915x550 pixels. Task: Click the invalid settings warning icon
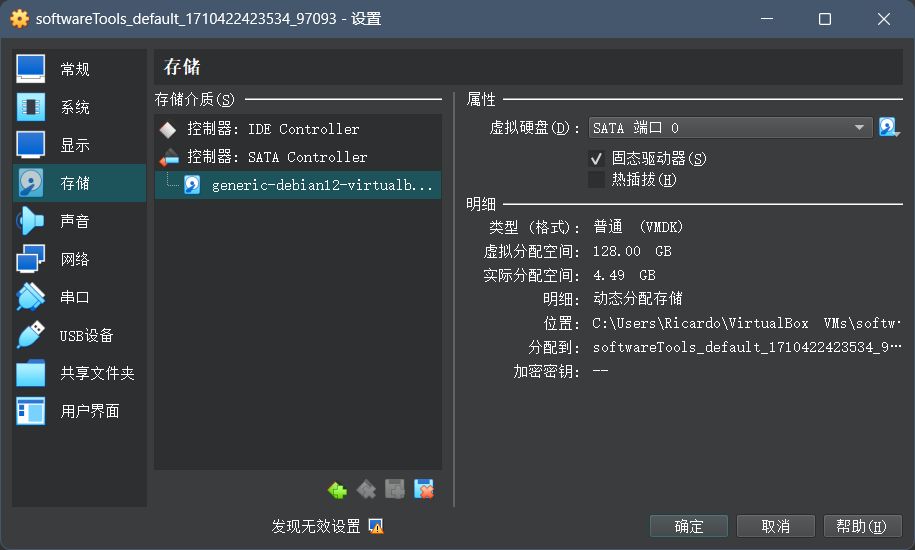376,527
